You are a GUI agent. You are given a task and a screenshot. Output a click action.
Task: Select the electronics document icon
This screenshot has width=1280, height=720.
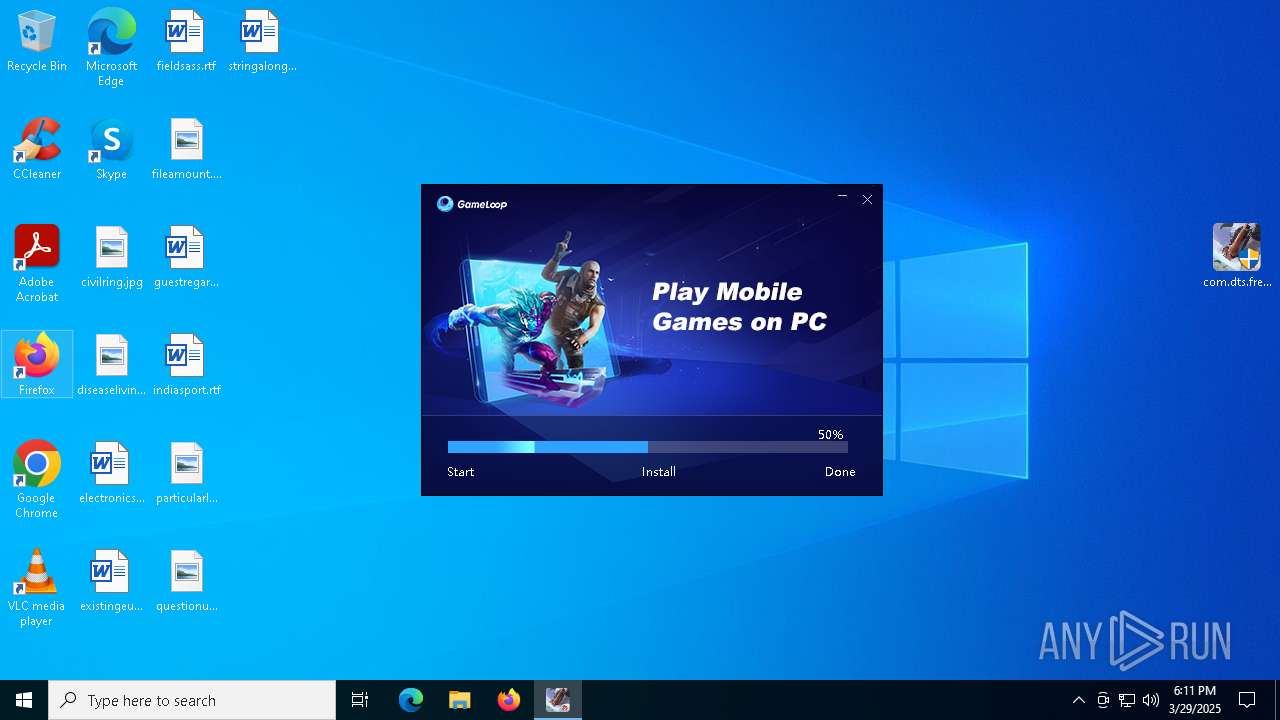click(x=111, y=473)
